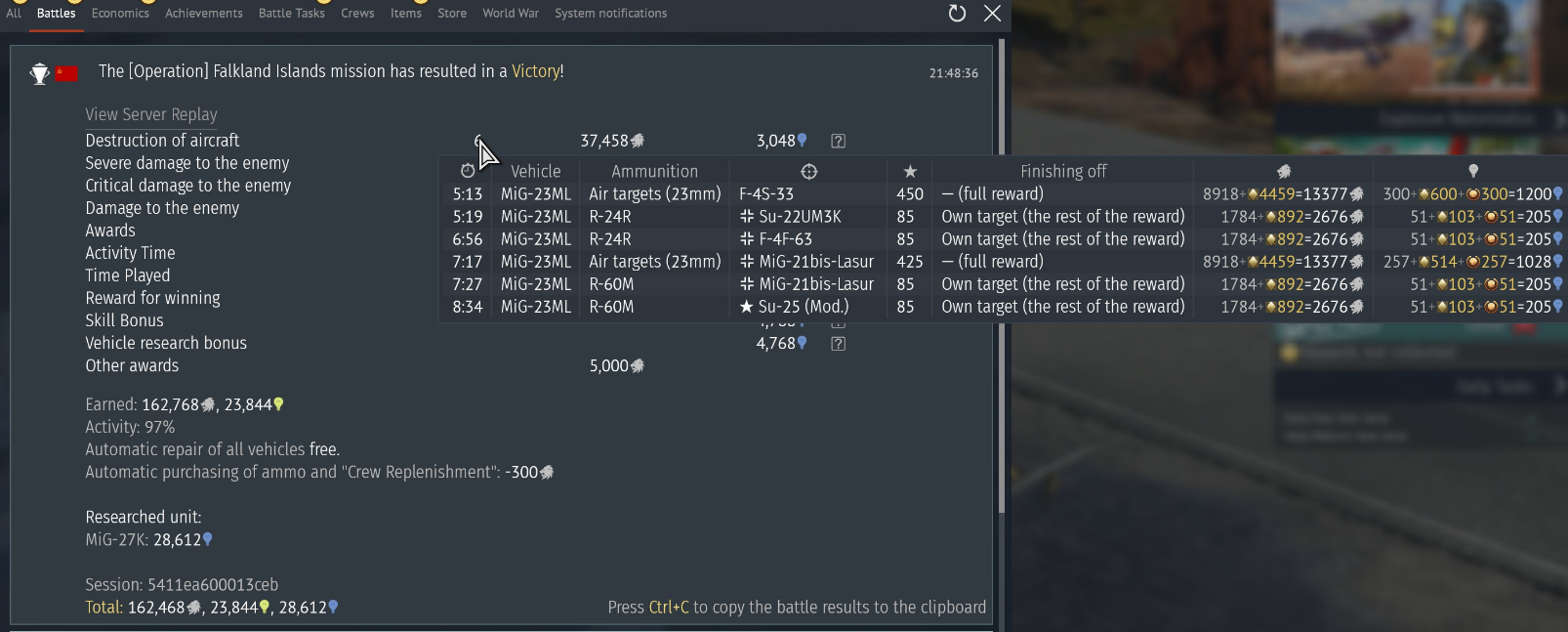The width and height of the screenshot is (1568, 632).
Task: Click the timer icon column header
Action: (468, 171)
